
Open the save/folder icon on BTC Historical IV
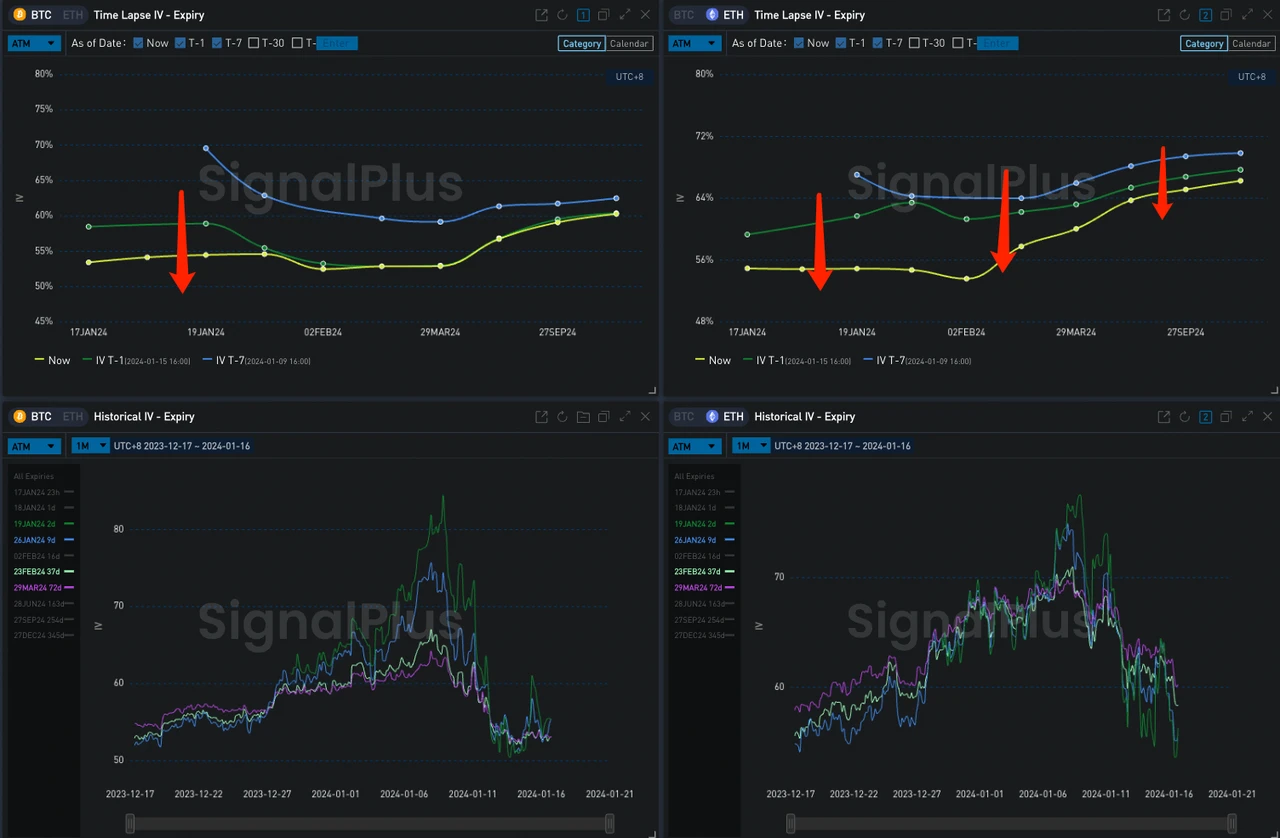[x=583, y=417]
